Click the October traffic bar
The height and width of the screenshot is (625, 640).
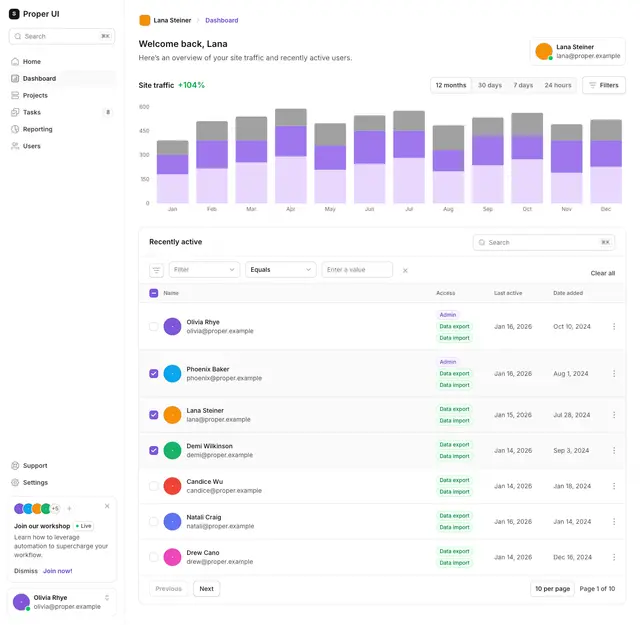click(527, 158)
